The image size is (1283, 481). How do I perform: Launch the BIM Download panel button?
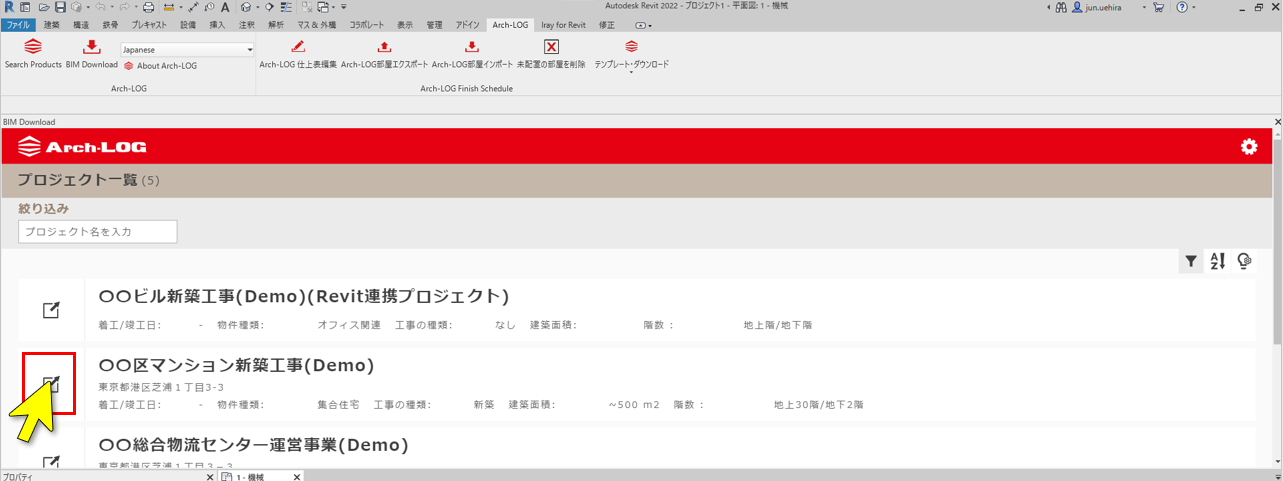(92, 54)
